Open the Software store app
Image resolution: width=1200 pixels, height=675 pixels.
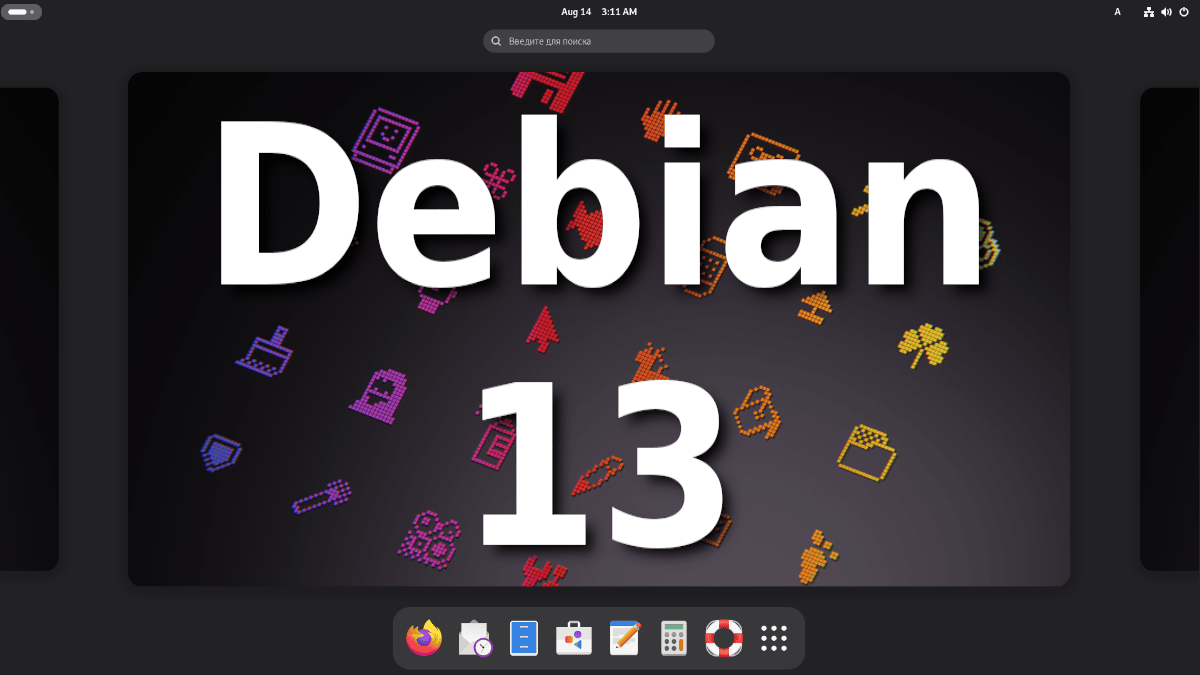[574, 638]
